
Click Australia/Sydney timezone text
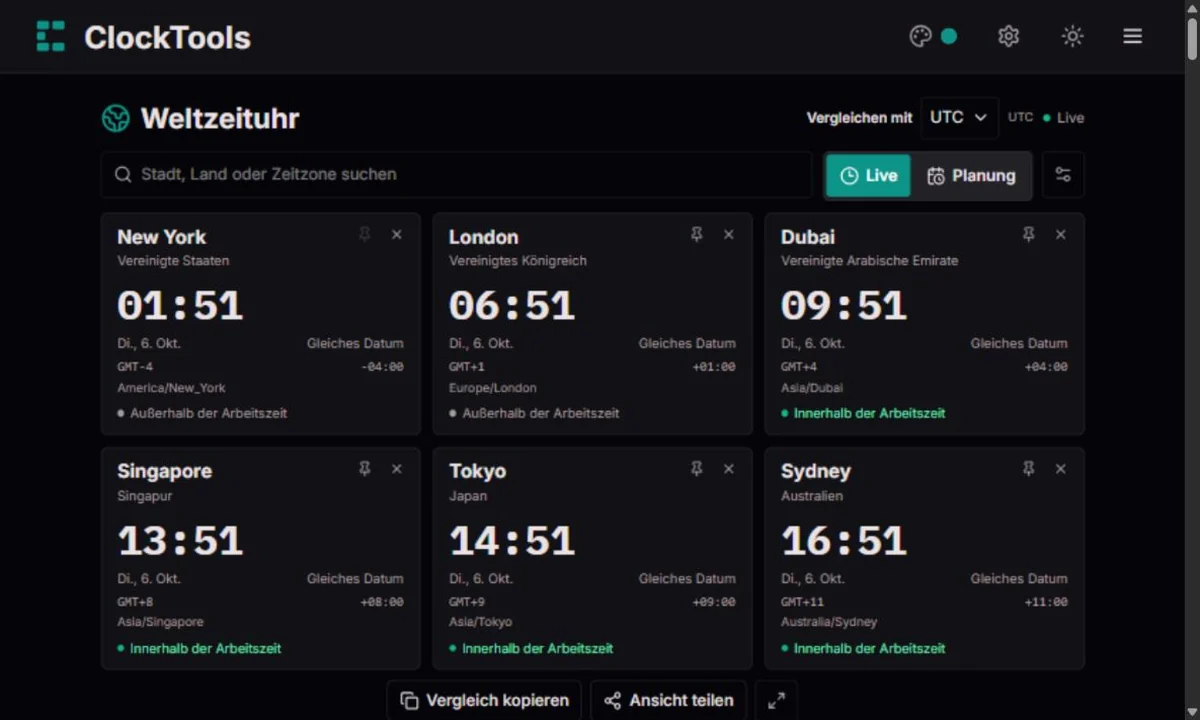pos(829,622)
